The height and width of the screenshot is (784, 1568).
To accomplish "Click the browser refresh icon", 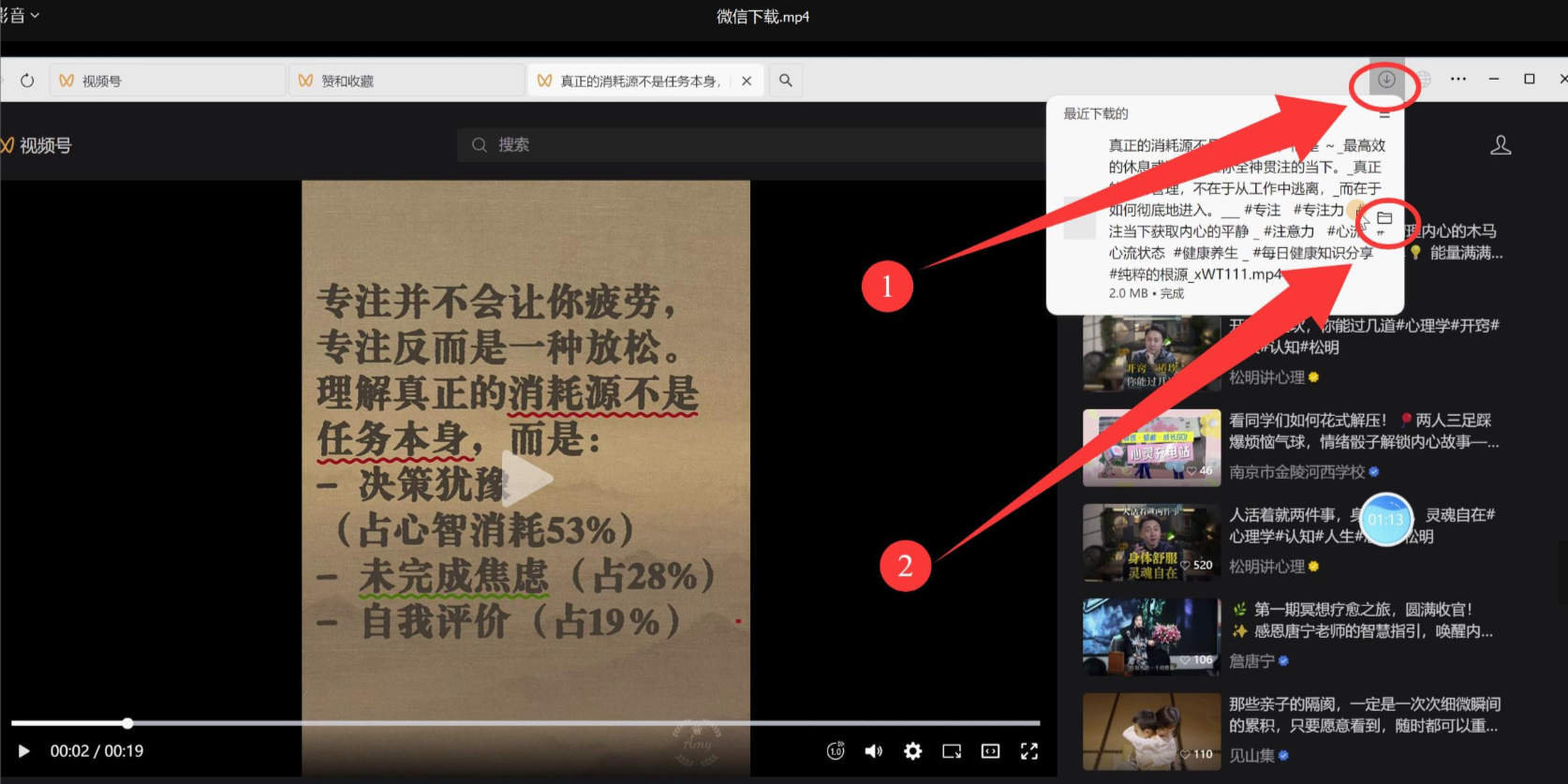I will point(27,81).
